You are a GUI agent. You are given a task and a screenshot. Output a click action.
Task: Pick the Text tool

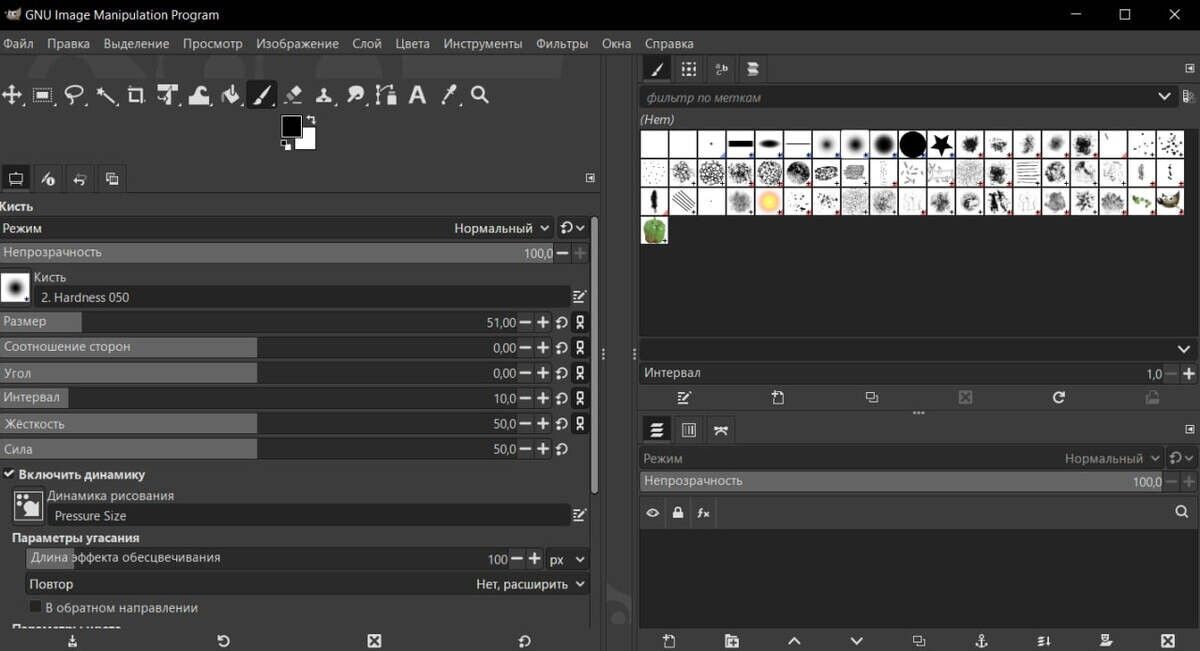[417, 95]
